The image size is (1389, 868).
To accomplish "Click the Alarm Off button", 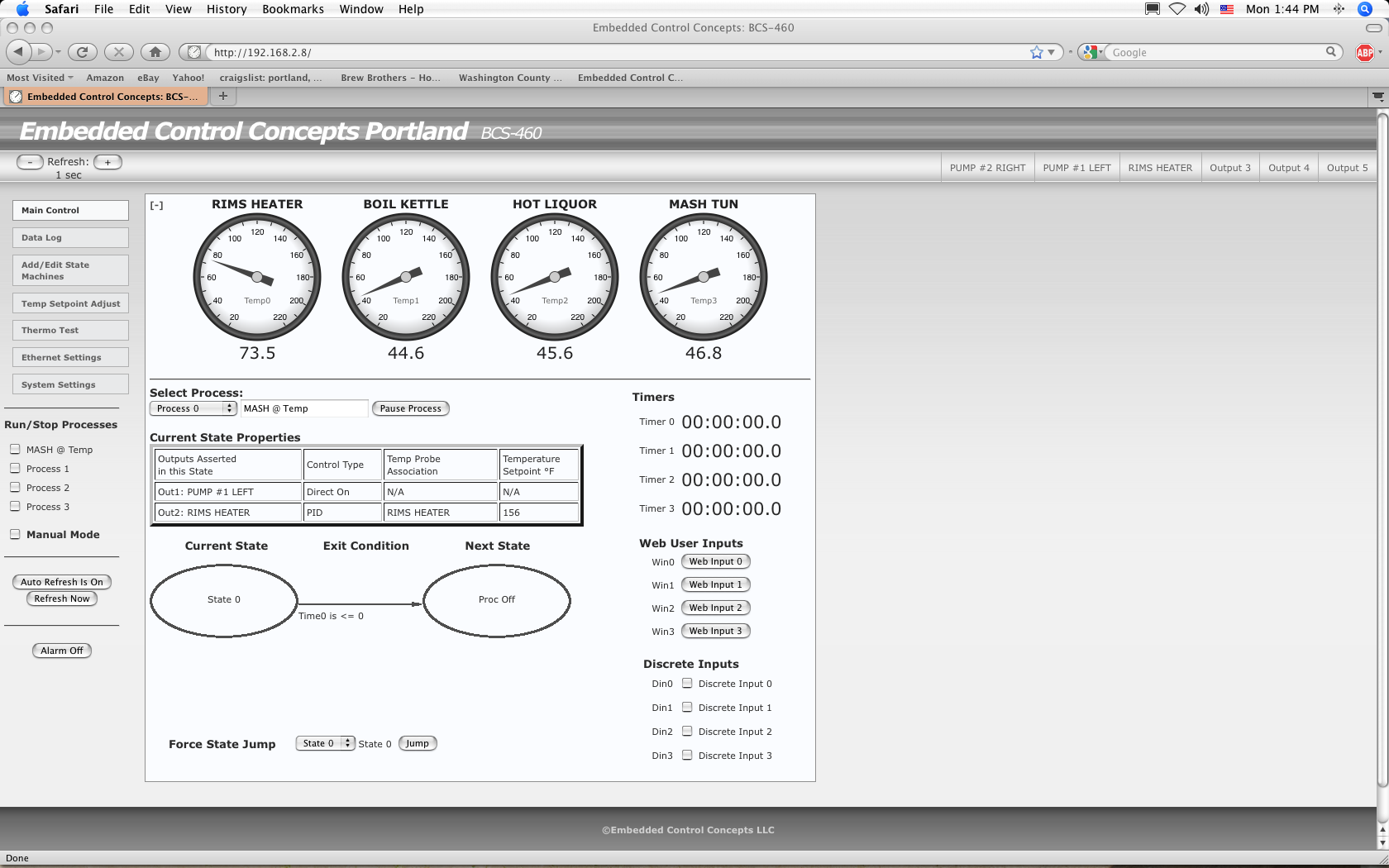I will 62,651.
